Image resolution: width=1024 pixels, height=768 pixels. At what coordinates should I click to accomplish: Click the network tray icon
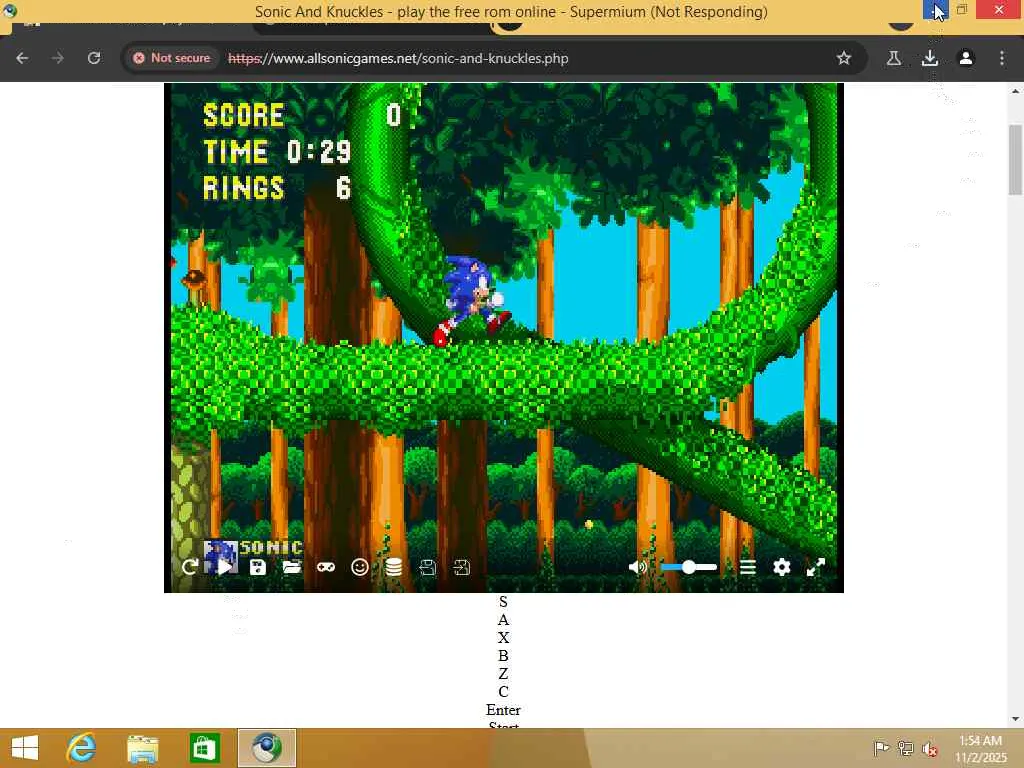point(906,748)
